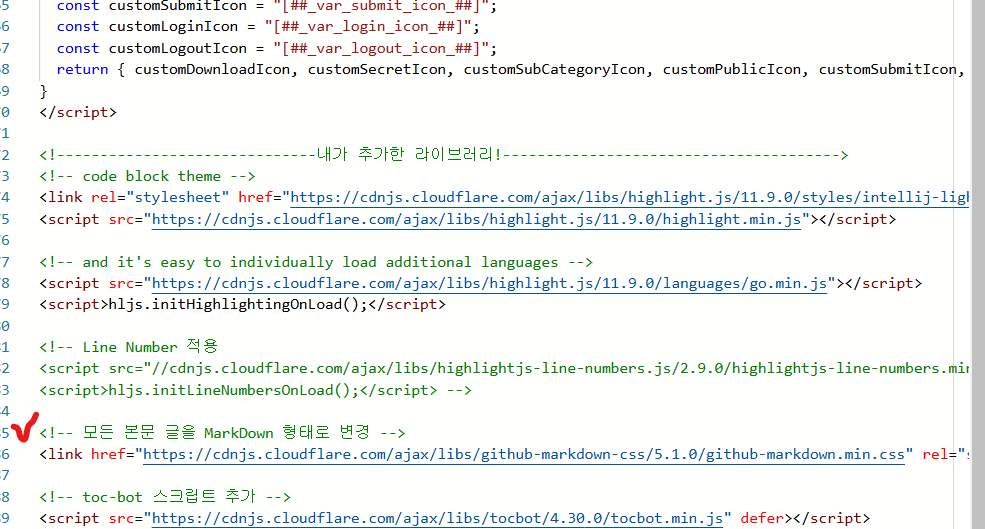Follow the highlight.min.js CDN URL
The image size is (985, 529).
point(476,219)
